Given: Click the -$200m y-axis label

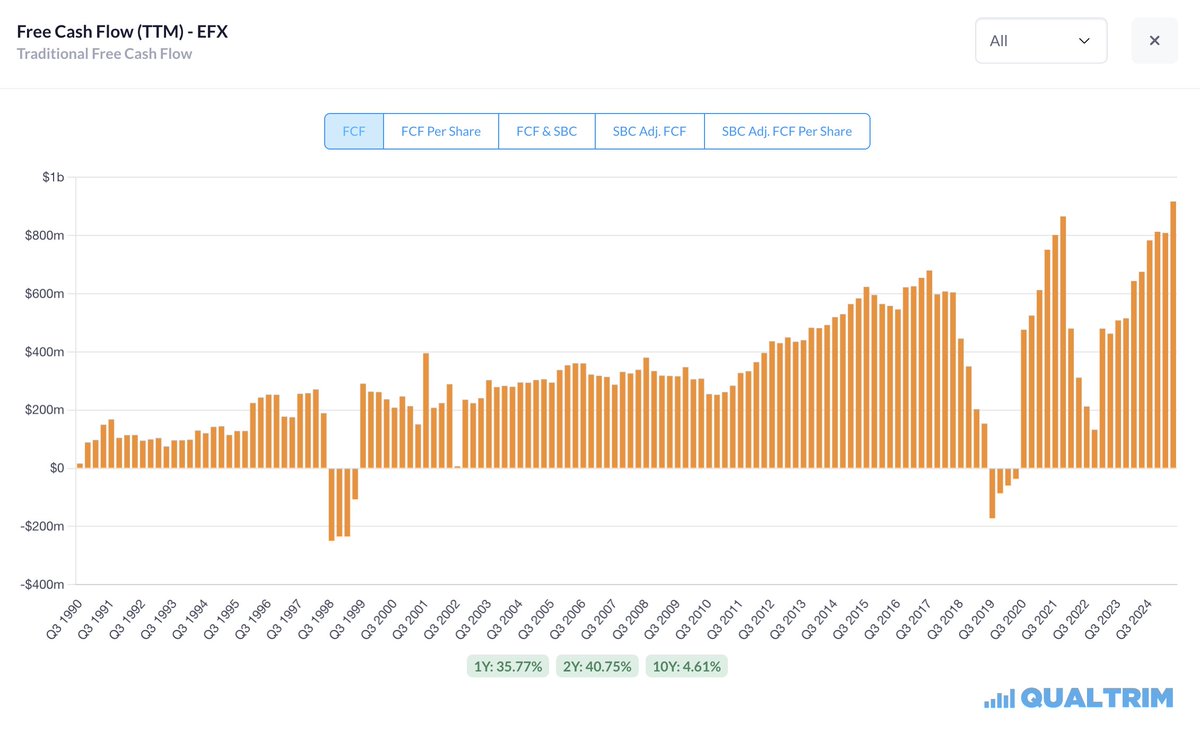Looking at the screenshot, I should pos(44,526).
